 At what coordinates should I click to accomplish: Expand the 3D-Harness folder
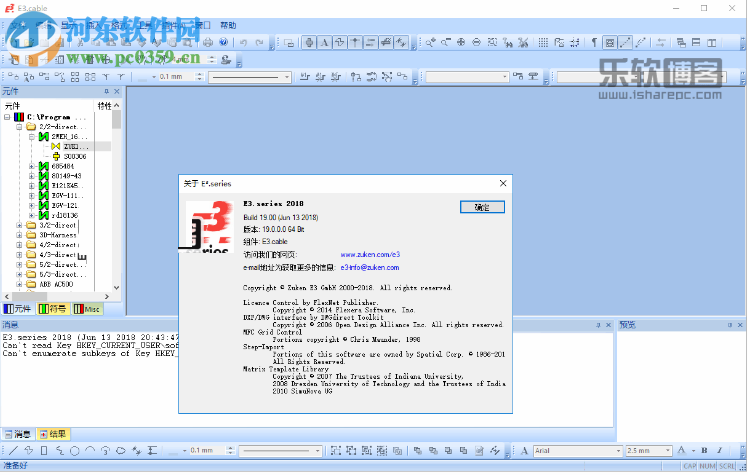tap(19, 235)
